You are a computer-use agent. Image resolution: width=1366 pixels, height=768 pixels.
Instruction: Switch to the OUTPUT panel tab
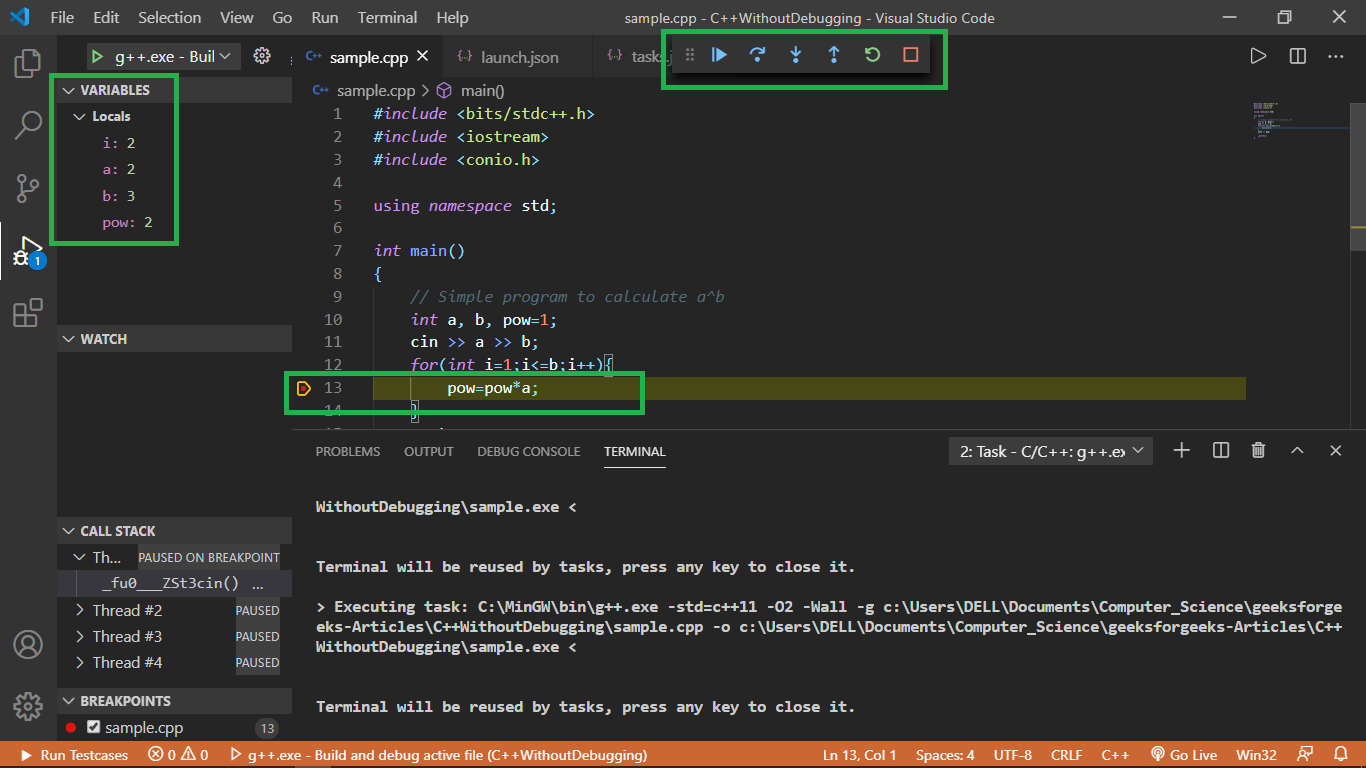tap(429, 452)
